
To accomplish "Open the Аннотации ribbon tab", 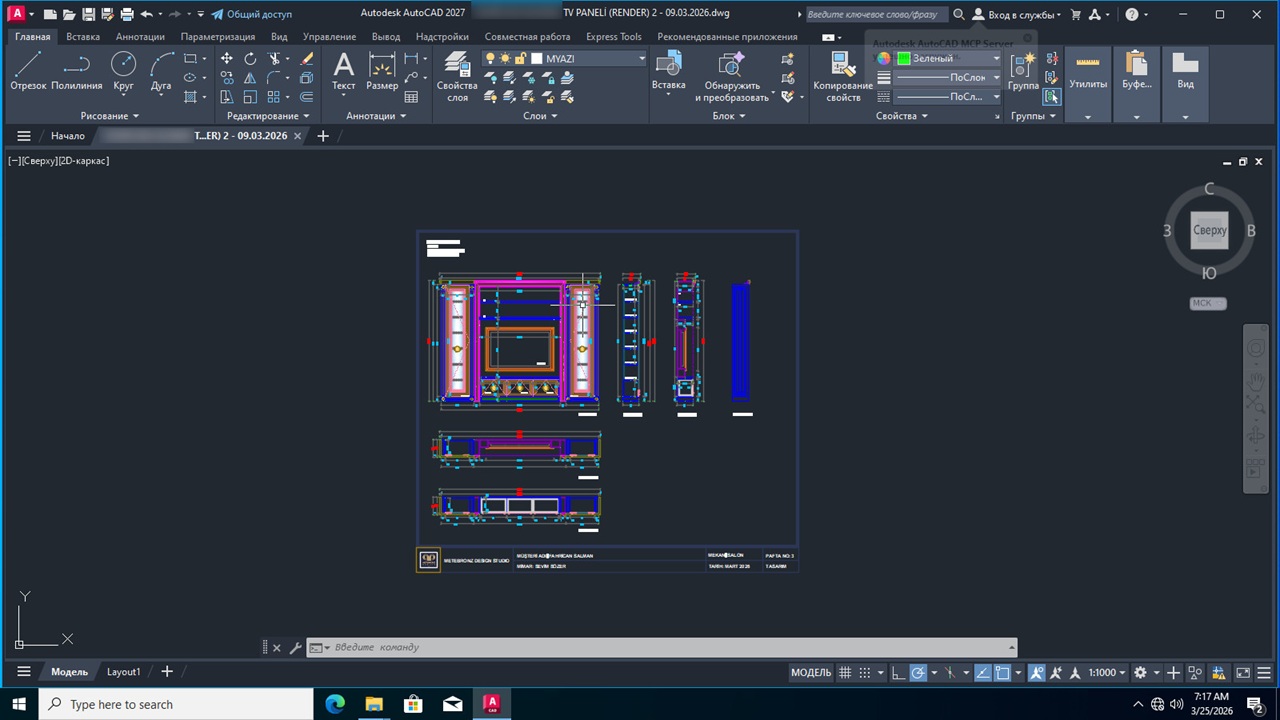I will pos(140,37).
